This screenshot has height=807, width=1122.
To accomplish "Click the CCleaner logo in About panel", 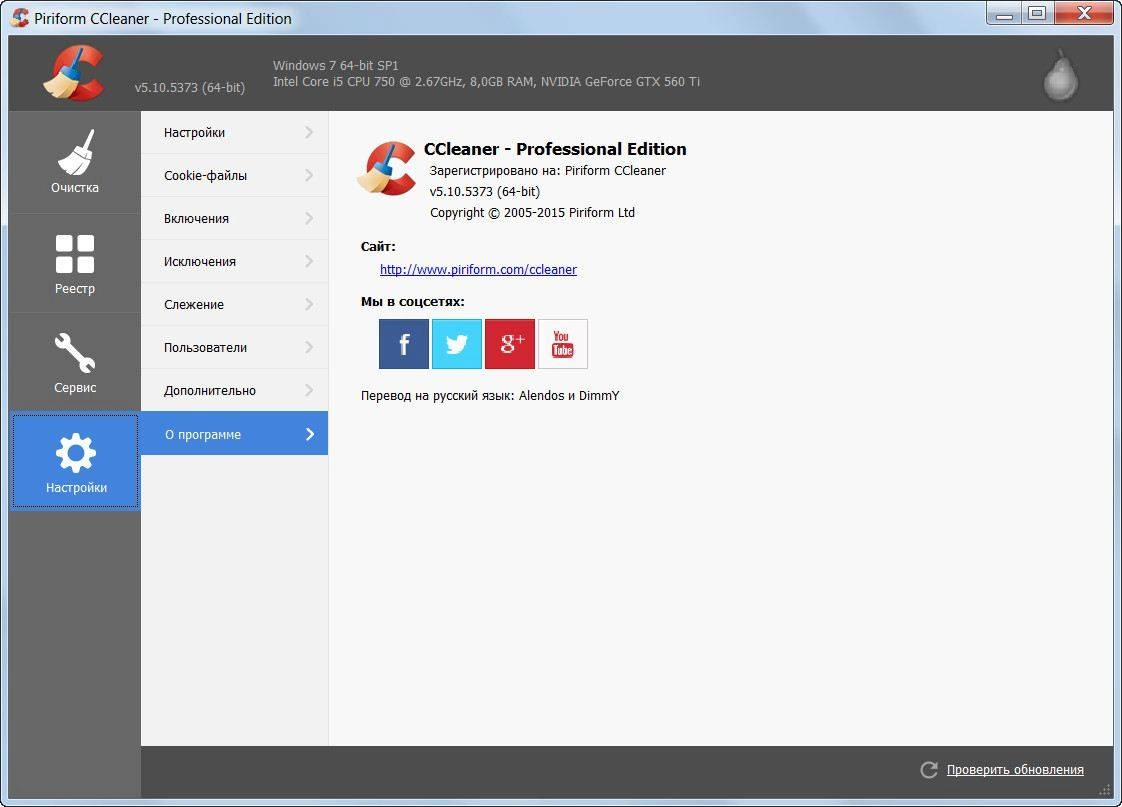I will point(387,168).
